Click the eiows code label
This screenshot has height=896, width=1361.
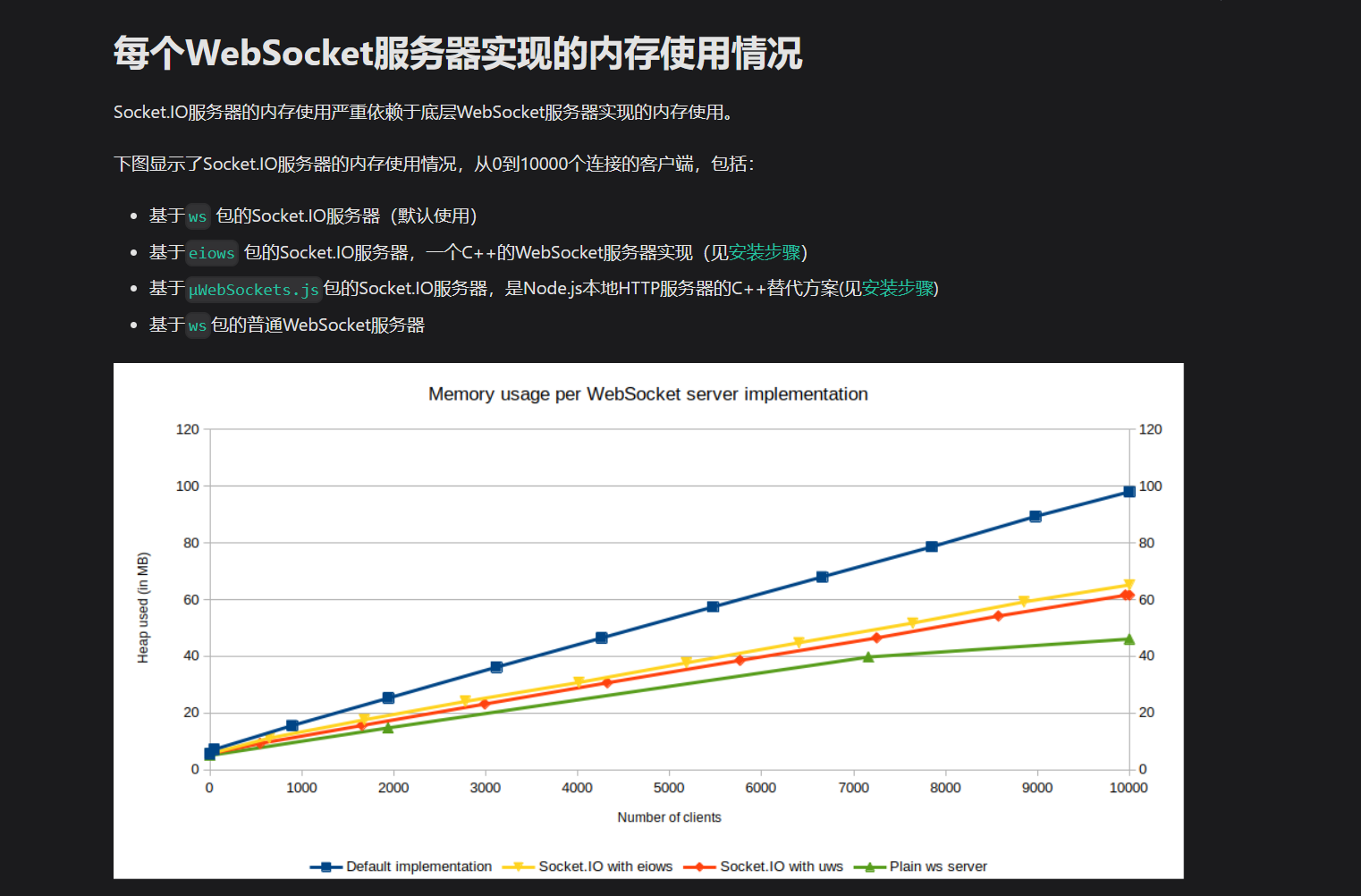coord(212,254)
